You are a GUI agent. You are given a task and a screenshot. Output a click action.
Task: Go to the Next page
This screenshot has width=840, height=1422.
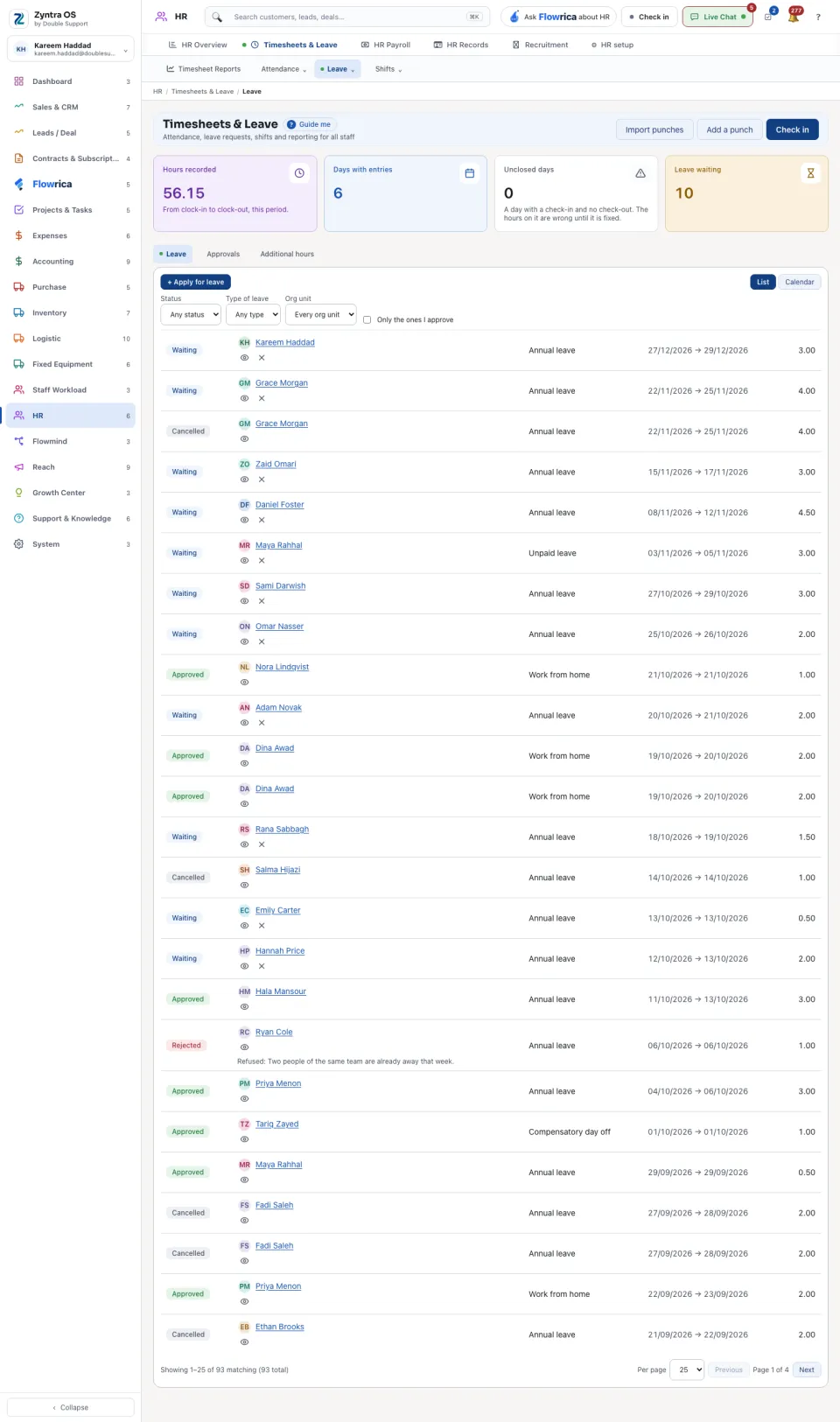coord(807,1369)
